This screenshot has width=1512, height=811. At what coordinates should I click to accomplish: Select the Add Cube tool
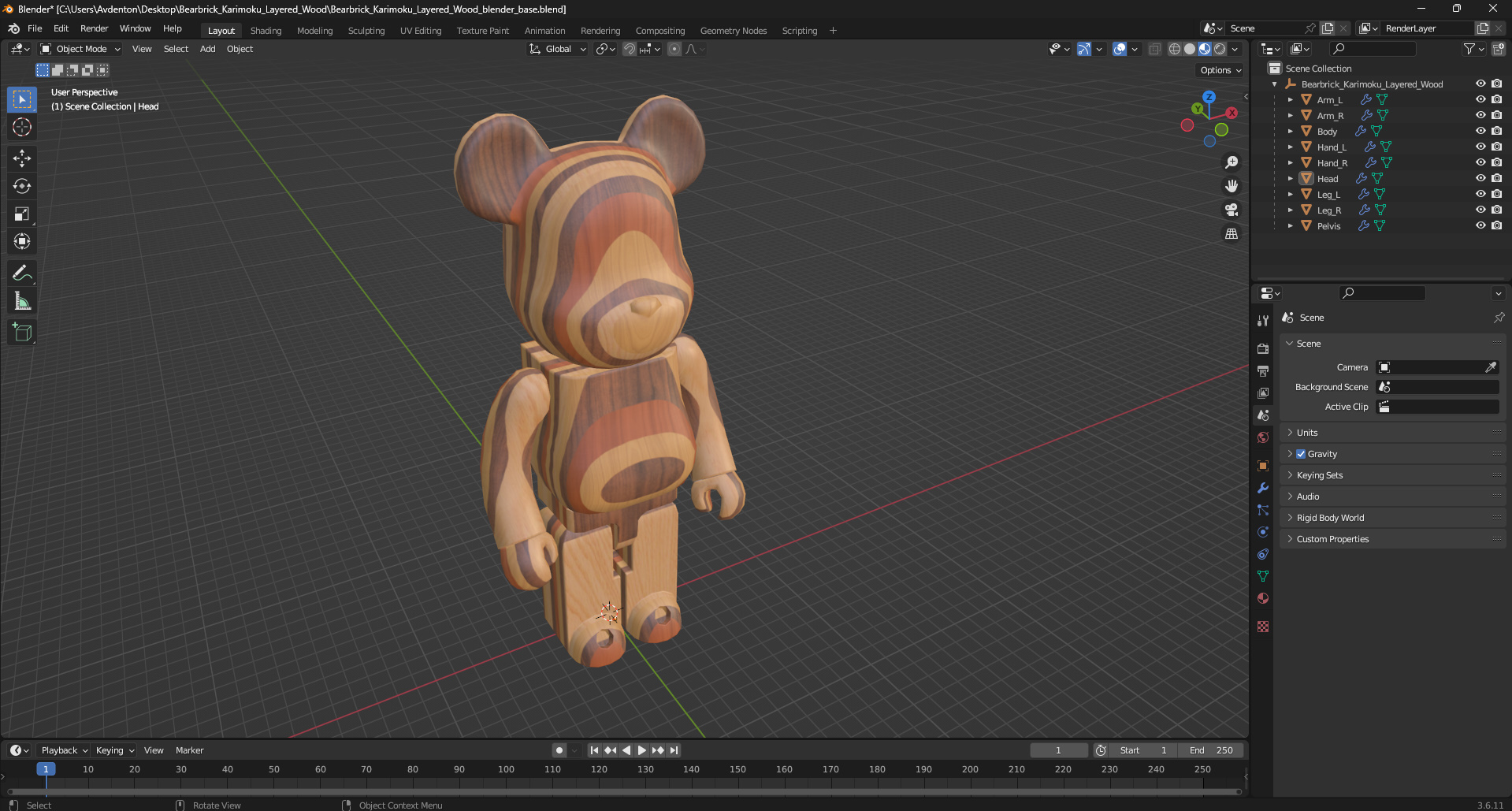(x=22, y=333)
